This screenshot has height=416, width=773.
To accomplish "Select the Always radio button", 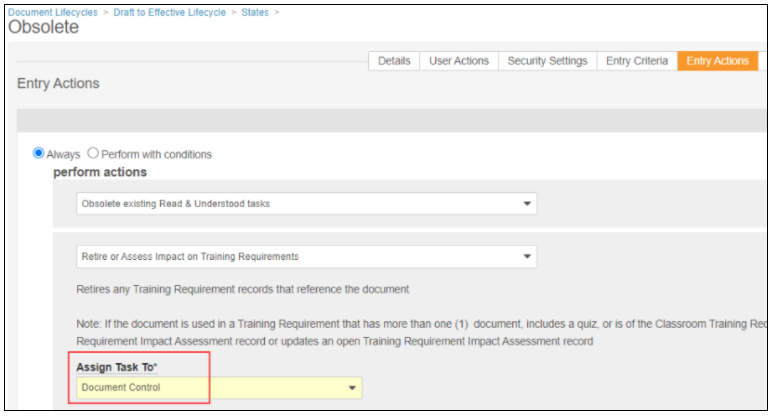I will (x=39, y=154).
